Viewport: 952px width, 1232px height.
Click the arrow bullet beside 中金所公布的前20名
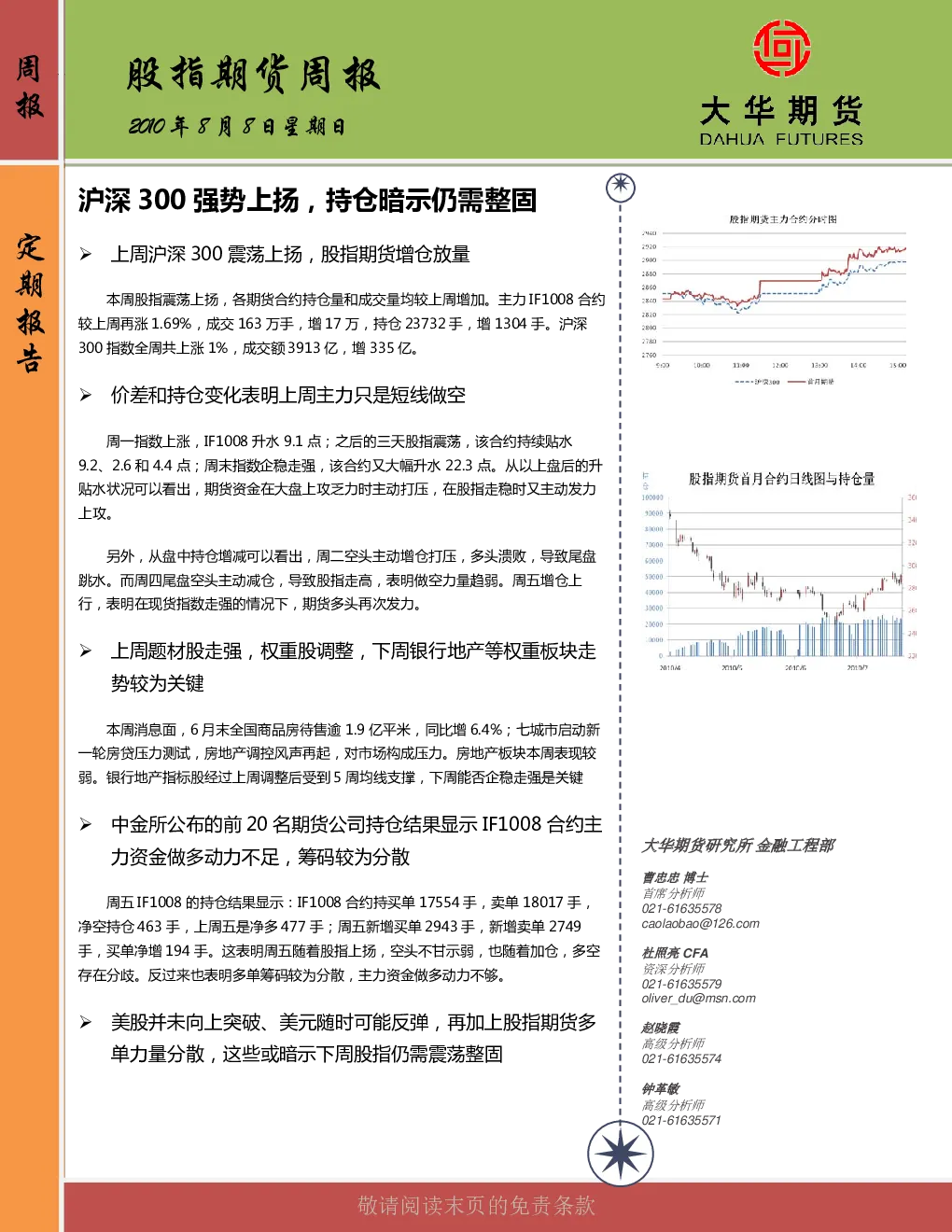coord(86,825)
